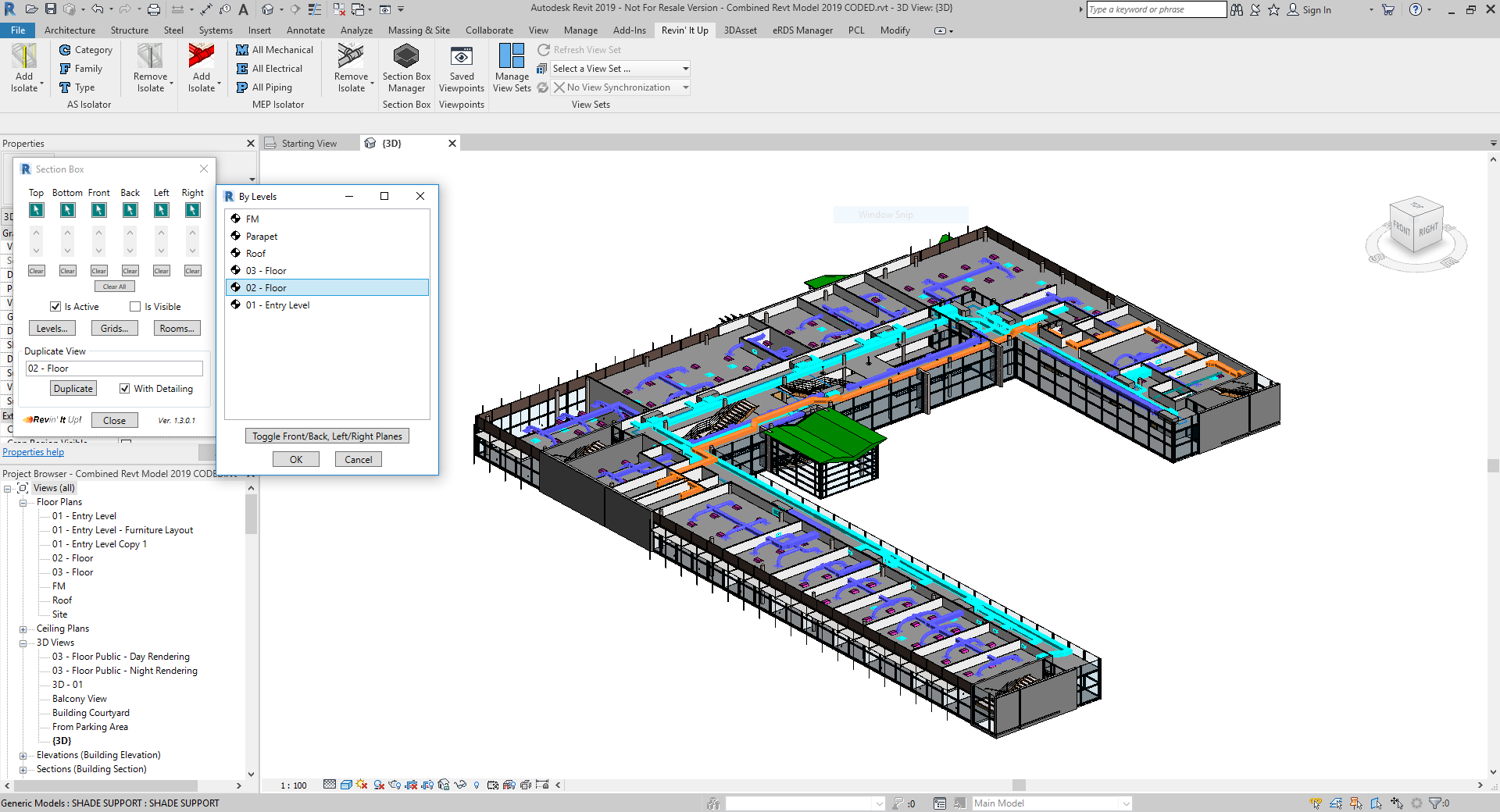This screenshot has height=812, width=1500.
Task: Expand Sections (Building Section) node
Action: pos(23,770)
